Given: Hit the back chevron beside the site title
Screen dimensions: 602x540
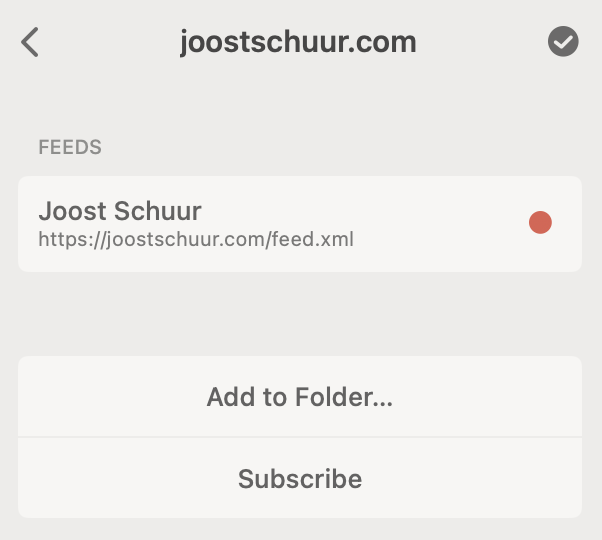Looking at the screenshot, I should [30, 42].
